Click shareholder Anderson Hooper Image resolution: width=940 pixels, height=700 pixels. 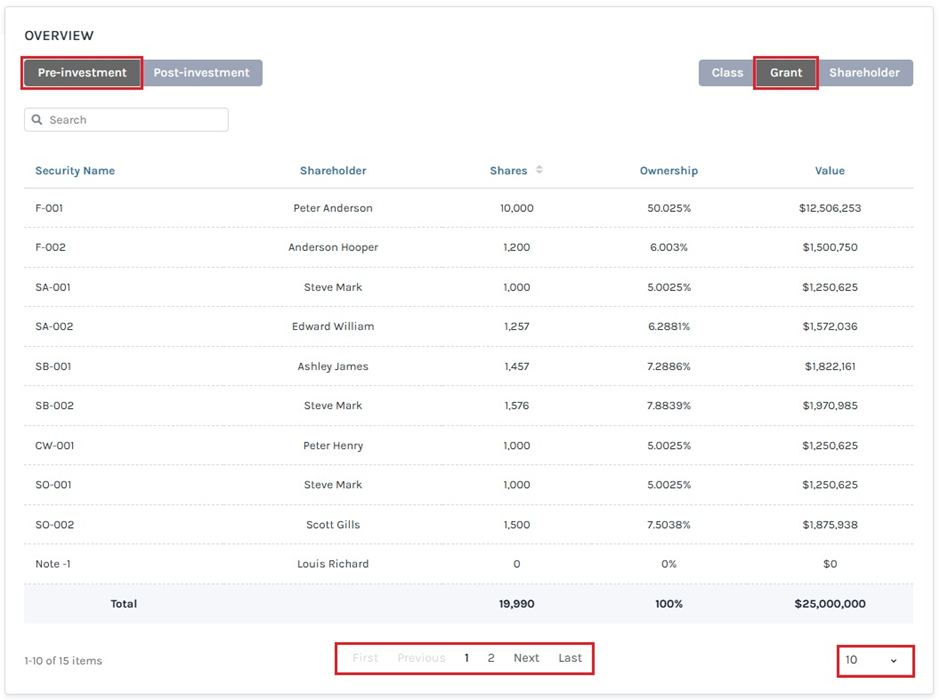tap(333, 247)
